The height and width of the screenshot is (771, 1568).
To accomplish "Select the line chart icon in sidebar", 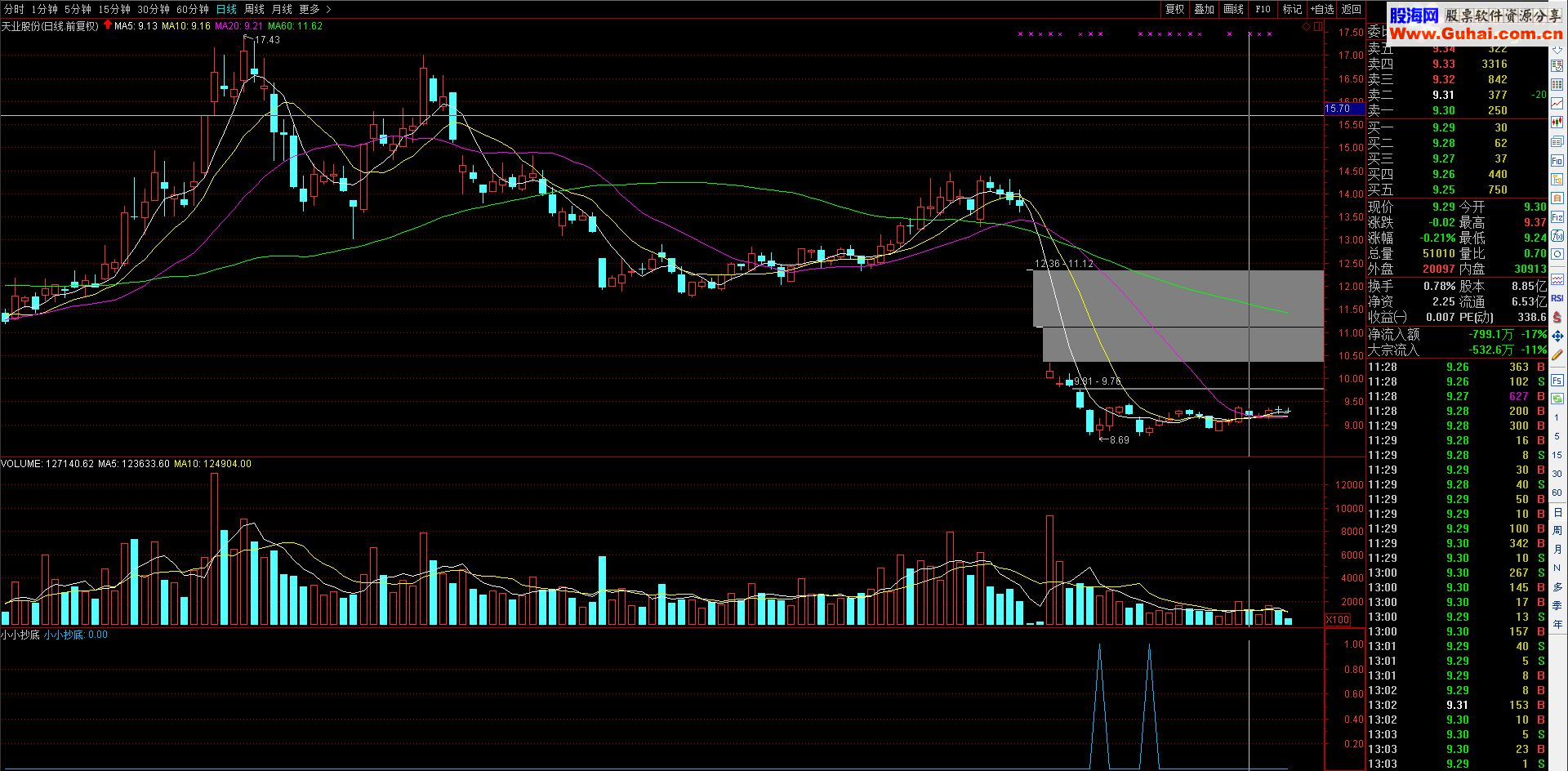I will click(1557, 104).
